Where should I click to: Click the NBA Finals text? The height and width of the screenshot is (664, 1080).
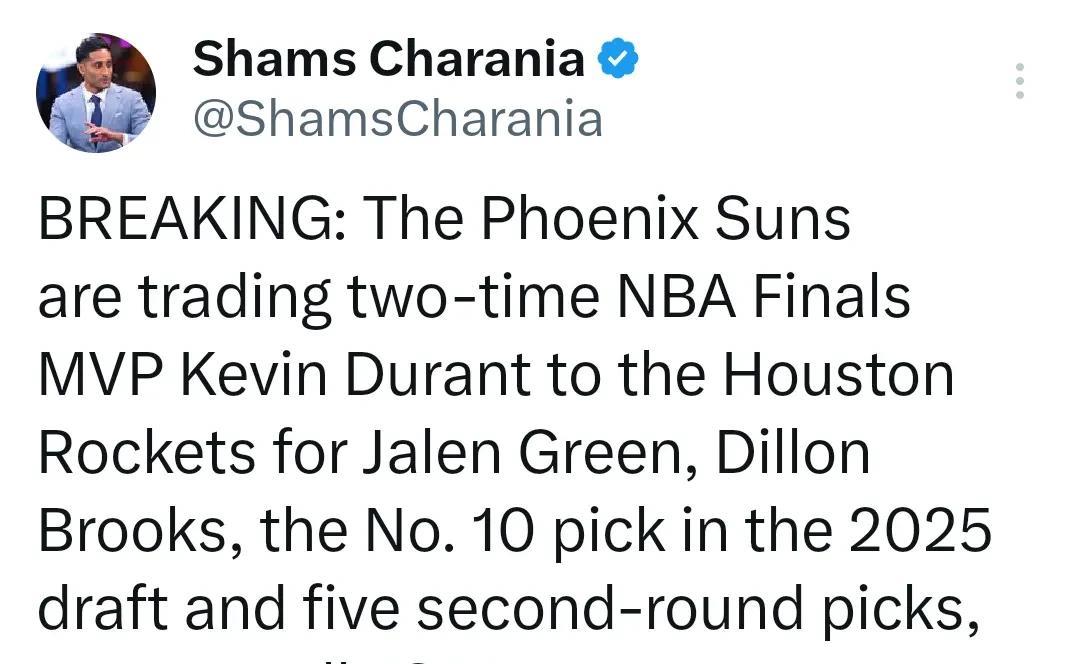(763, 297)
